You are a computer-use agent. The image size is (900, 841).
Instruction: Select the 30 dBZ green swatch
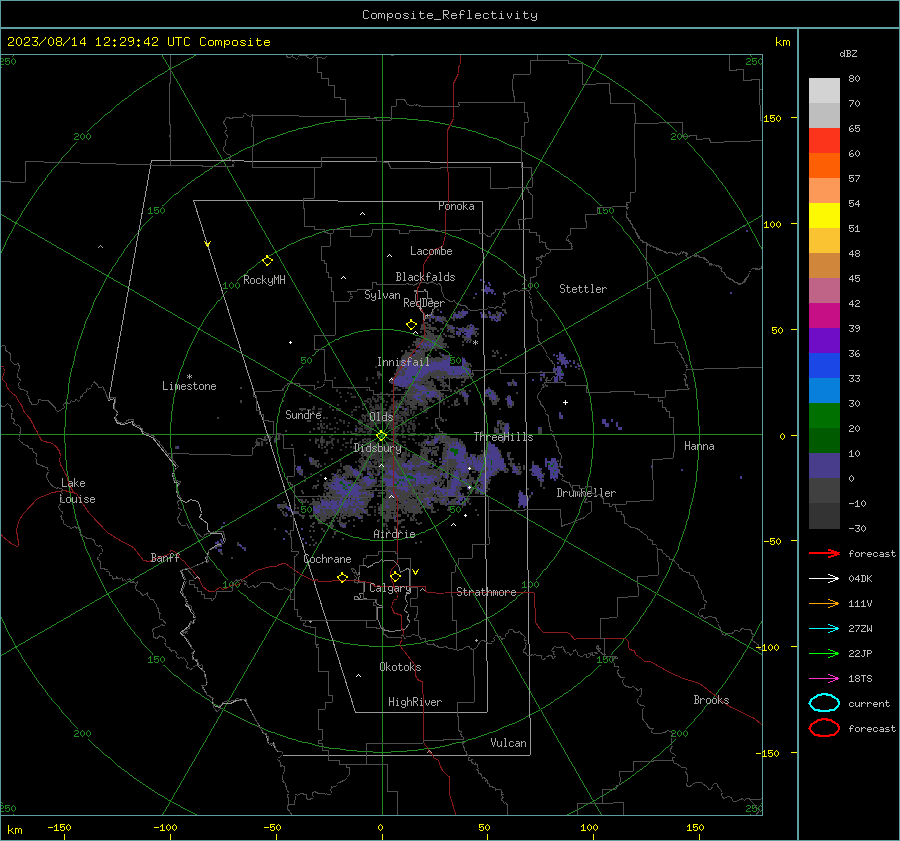(824, 415)
